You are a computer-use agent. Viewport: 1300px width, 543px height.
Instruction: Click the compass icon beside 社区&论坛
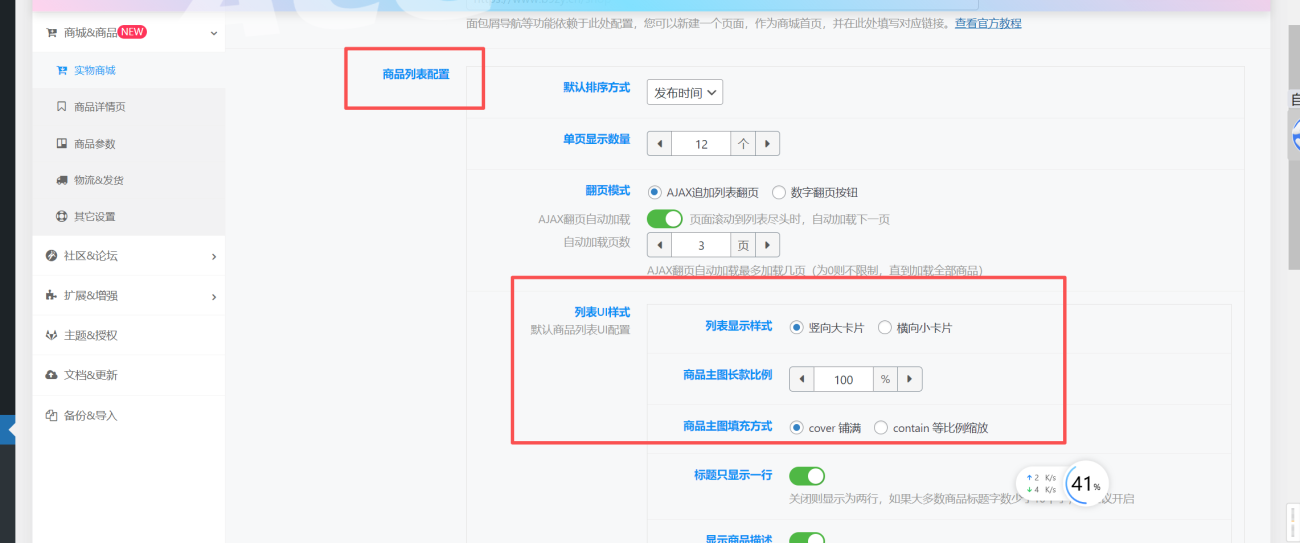pos(52,256)
